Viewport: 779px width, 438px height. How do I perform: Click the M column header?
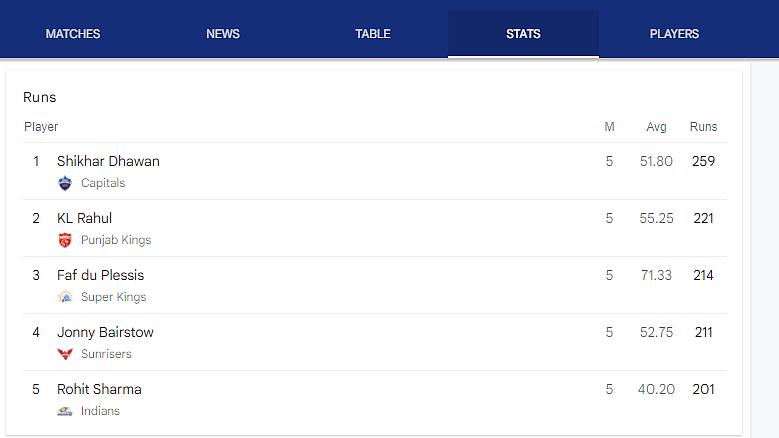click(610, 127)
